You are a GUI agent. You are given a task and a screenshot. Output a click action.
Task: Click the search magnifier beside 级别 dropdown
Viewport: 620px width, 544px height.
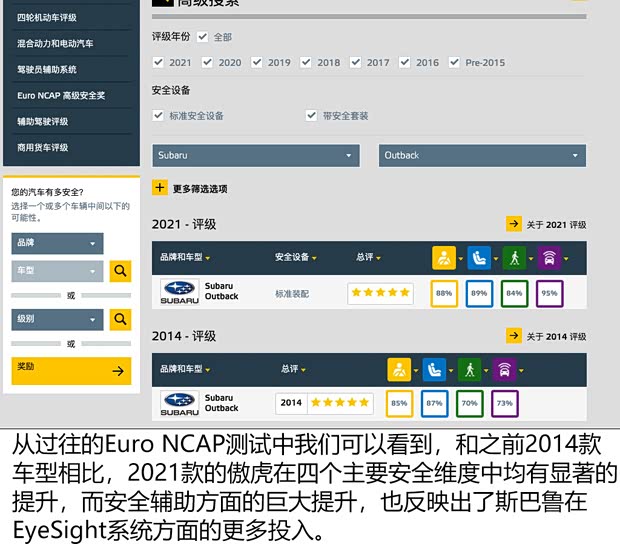[120, 319]
